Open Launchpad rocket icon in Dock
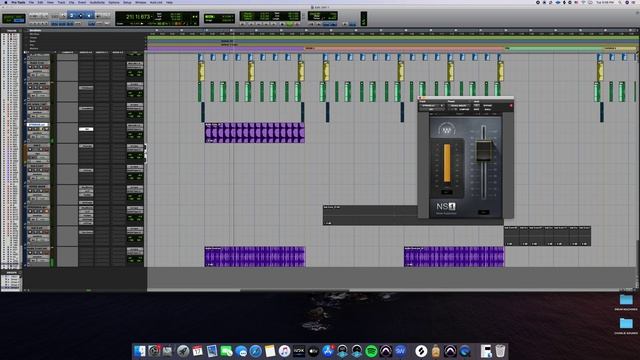 [x=183, y=351]
